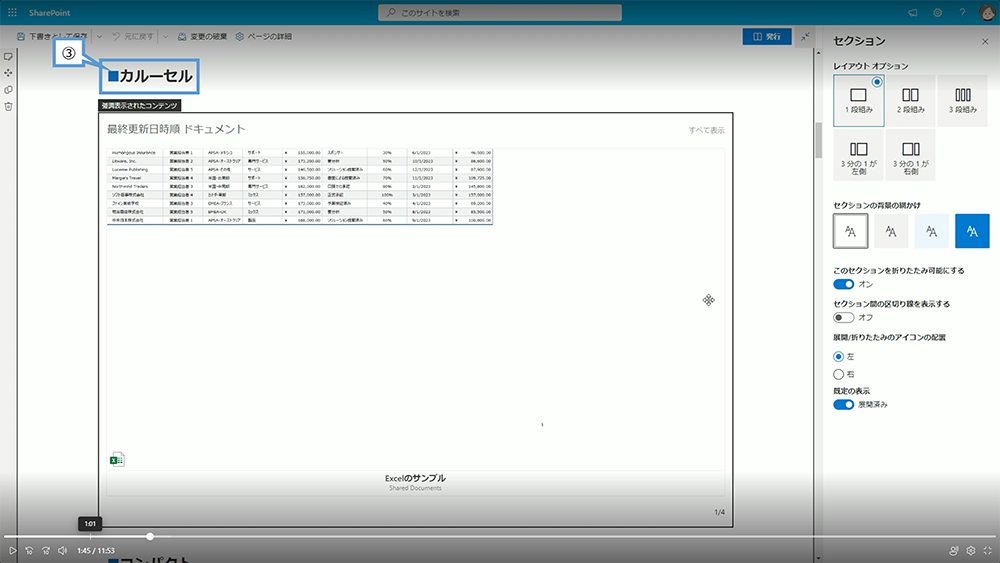Screen dimensions: 1000x563
Task: Discard changes with 変更の破棄
Action: click(x=202, y=36)
